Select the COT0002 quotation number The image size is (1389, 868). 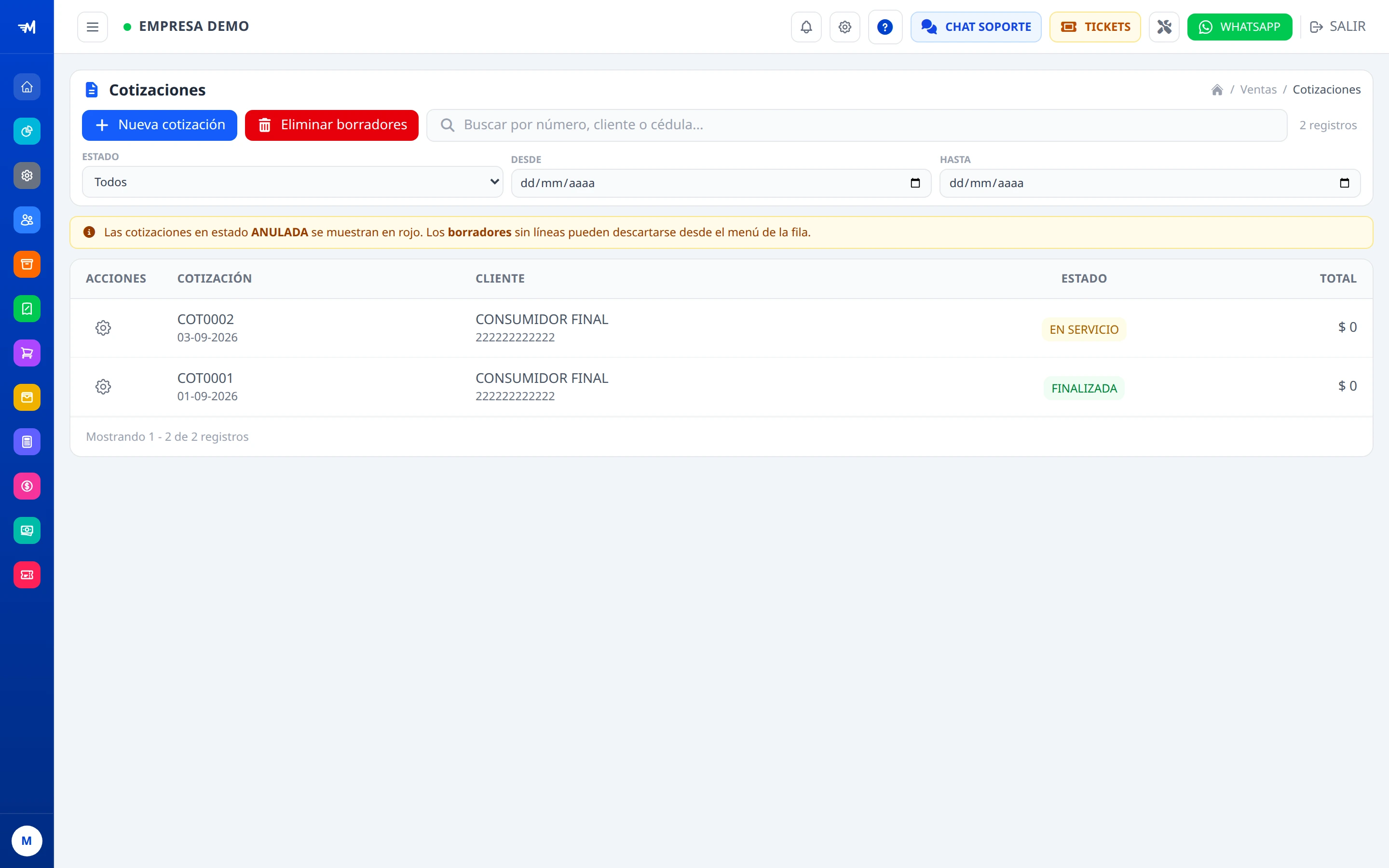coord(205,319)
